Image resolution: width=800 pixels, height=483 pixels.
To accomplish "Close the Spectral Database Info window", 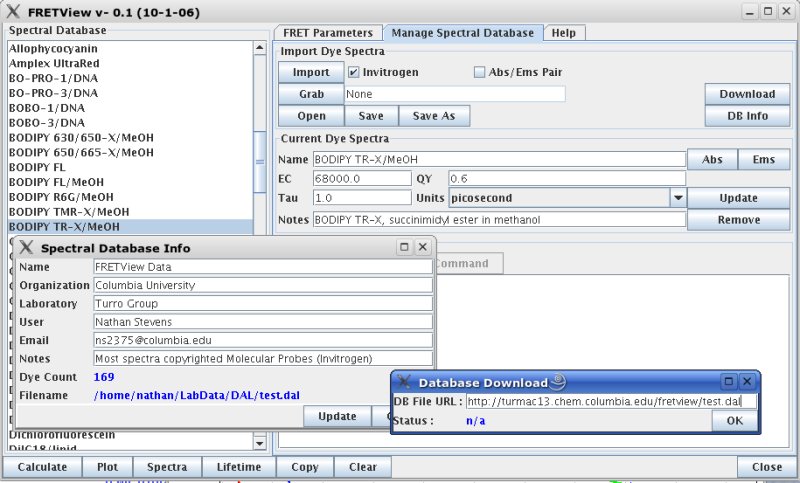I will [423, 247].
